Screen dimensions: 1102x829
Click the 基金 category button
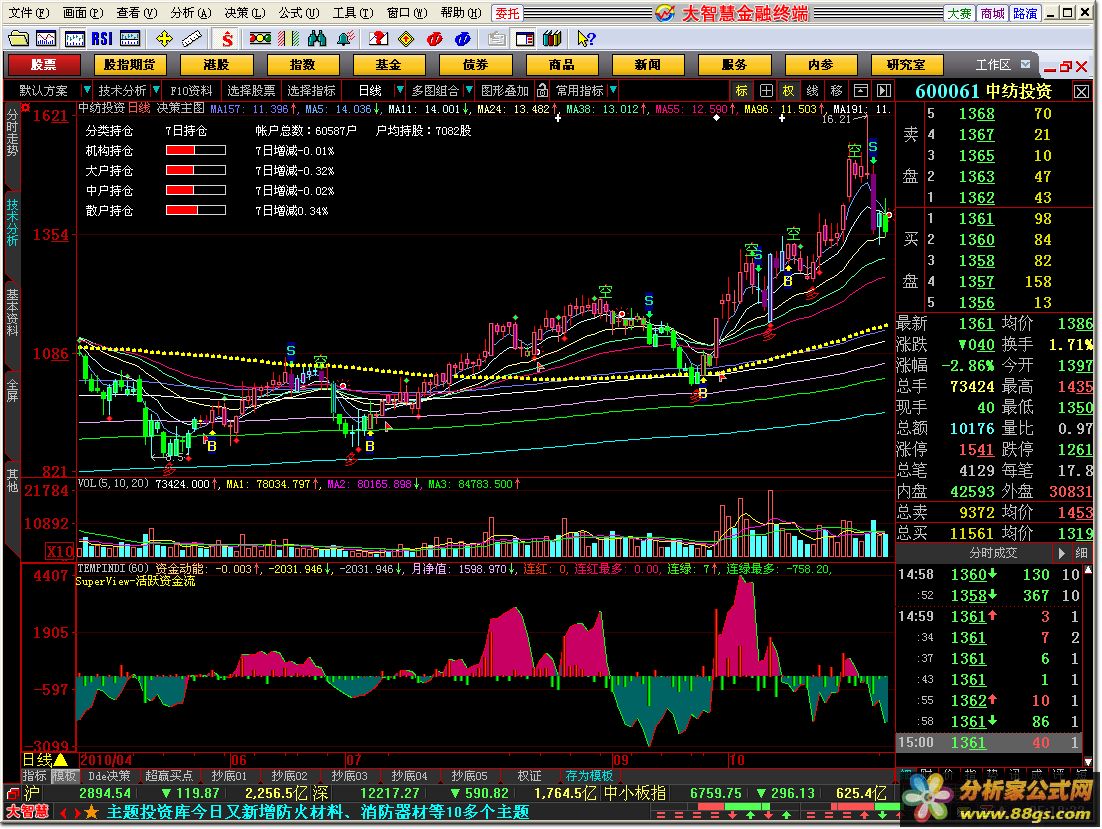[x=389, y=65]
